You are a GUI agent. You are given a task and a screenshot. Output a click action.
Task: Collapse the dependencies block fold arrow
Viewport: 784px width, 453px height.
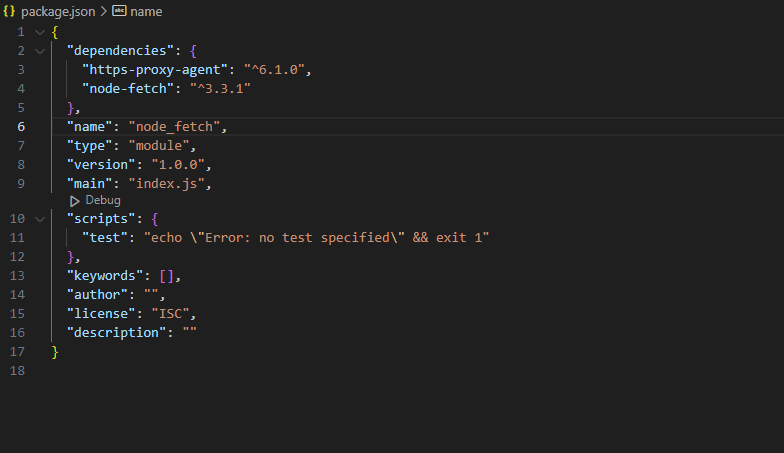tap(40, 51)
